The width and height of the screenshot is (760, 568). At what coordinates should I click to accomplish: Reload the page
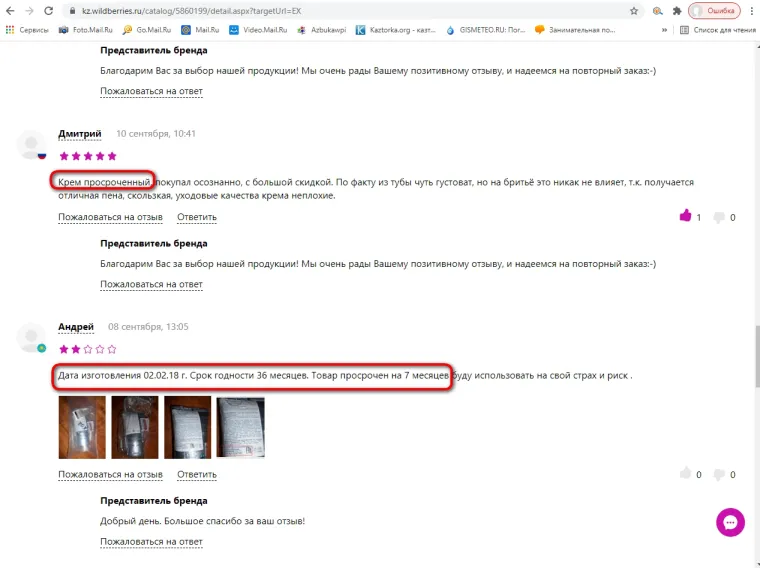[48, 11]
